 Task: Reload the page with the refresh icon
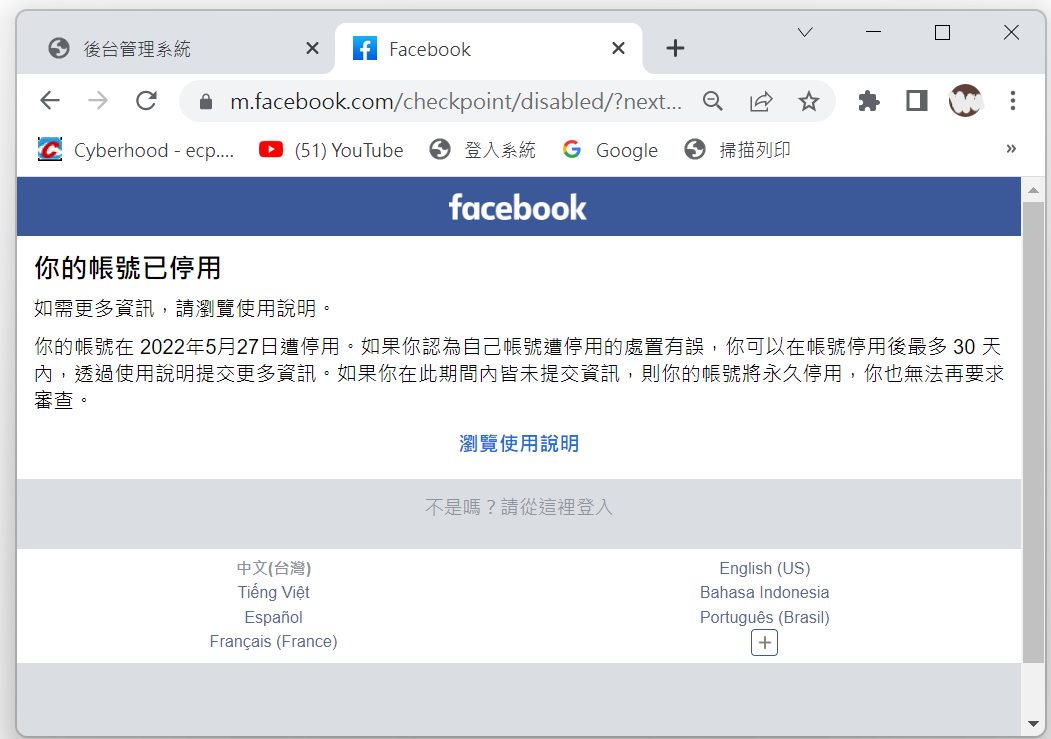point(146,101)
